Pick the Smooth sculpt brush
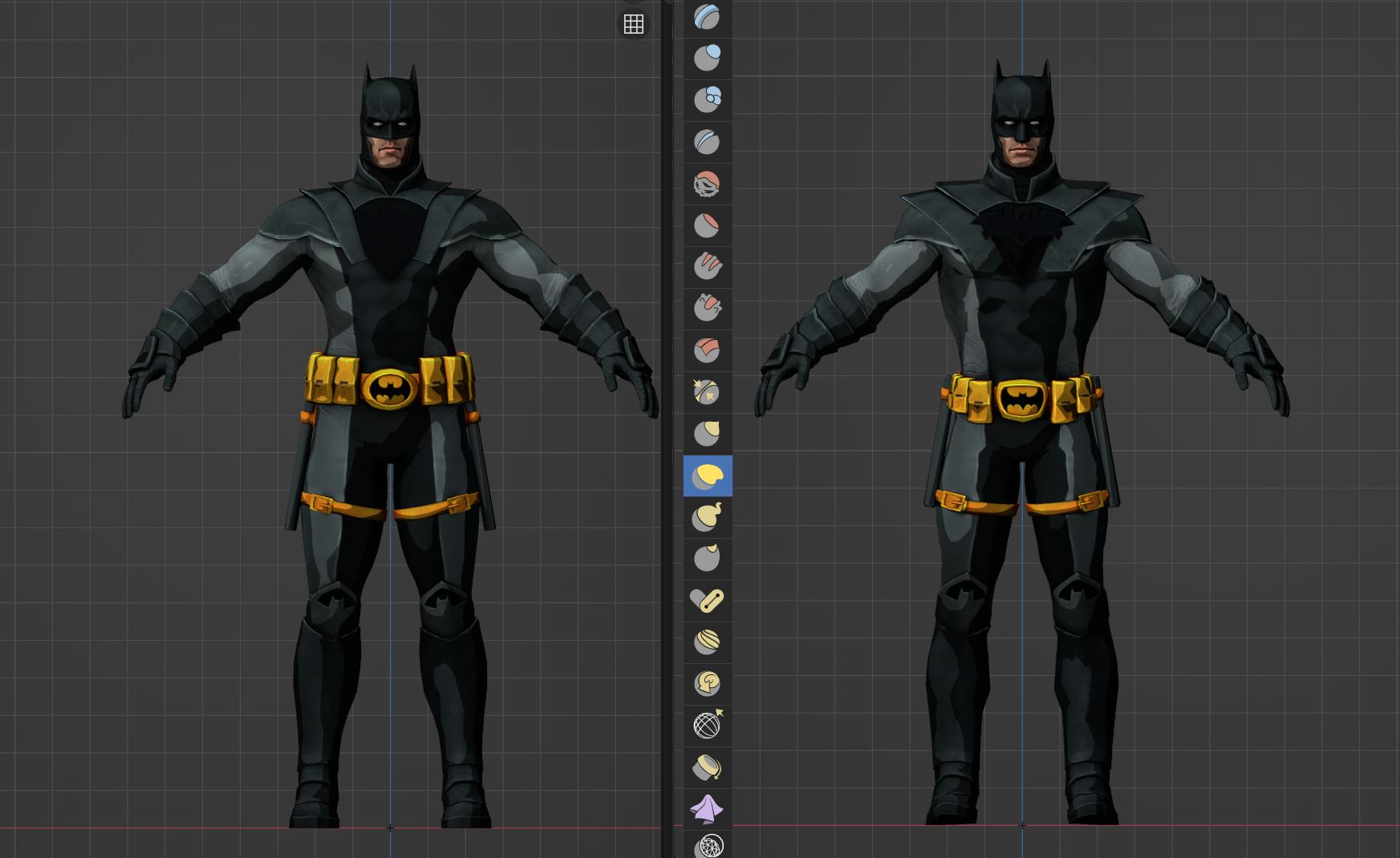Screen dimensions: 1400x858 (x=707, y=184)
